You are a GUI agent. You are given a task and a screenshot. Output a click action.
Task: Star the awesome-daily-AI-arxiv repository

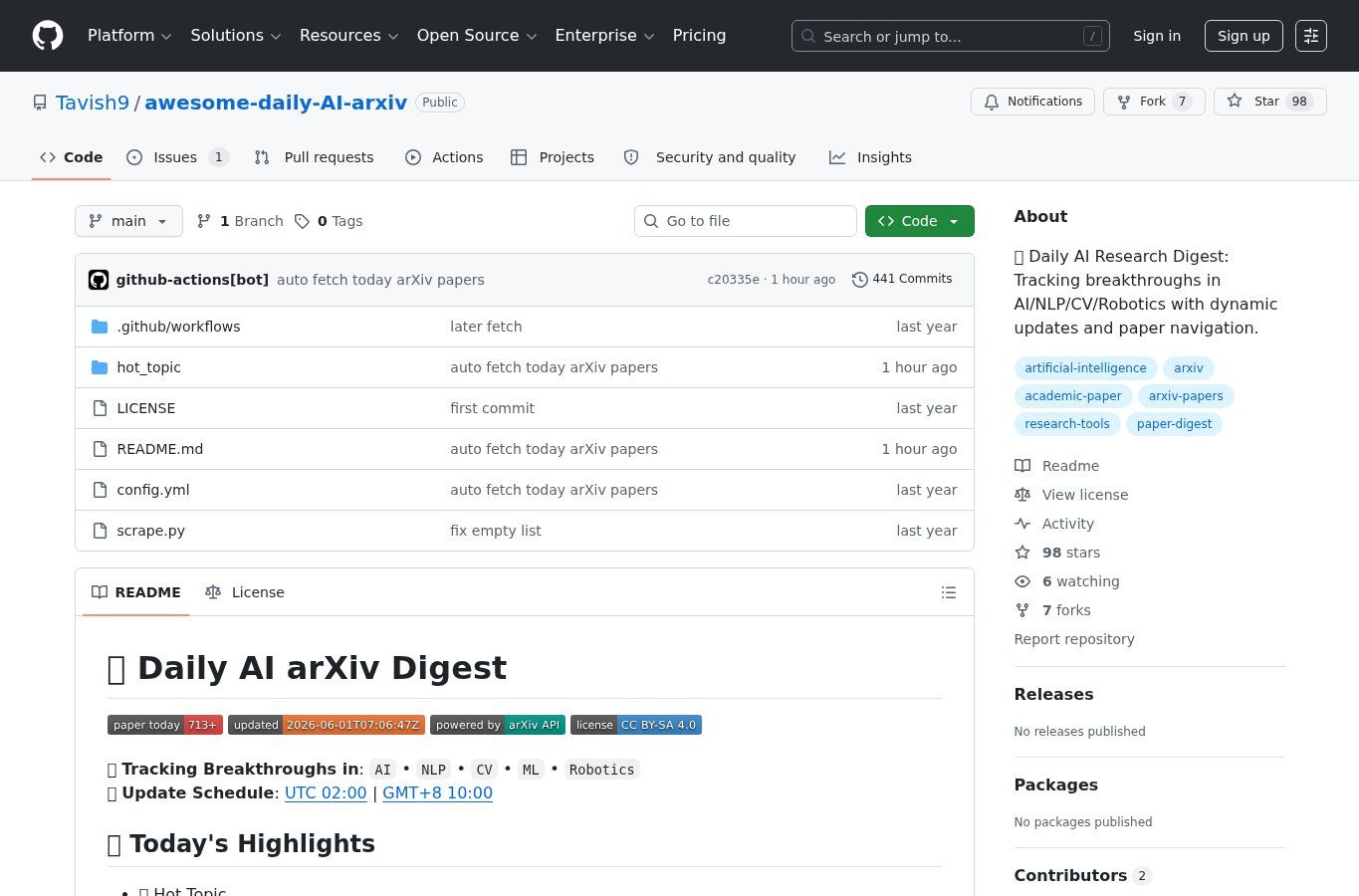point(1269,102)
